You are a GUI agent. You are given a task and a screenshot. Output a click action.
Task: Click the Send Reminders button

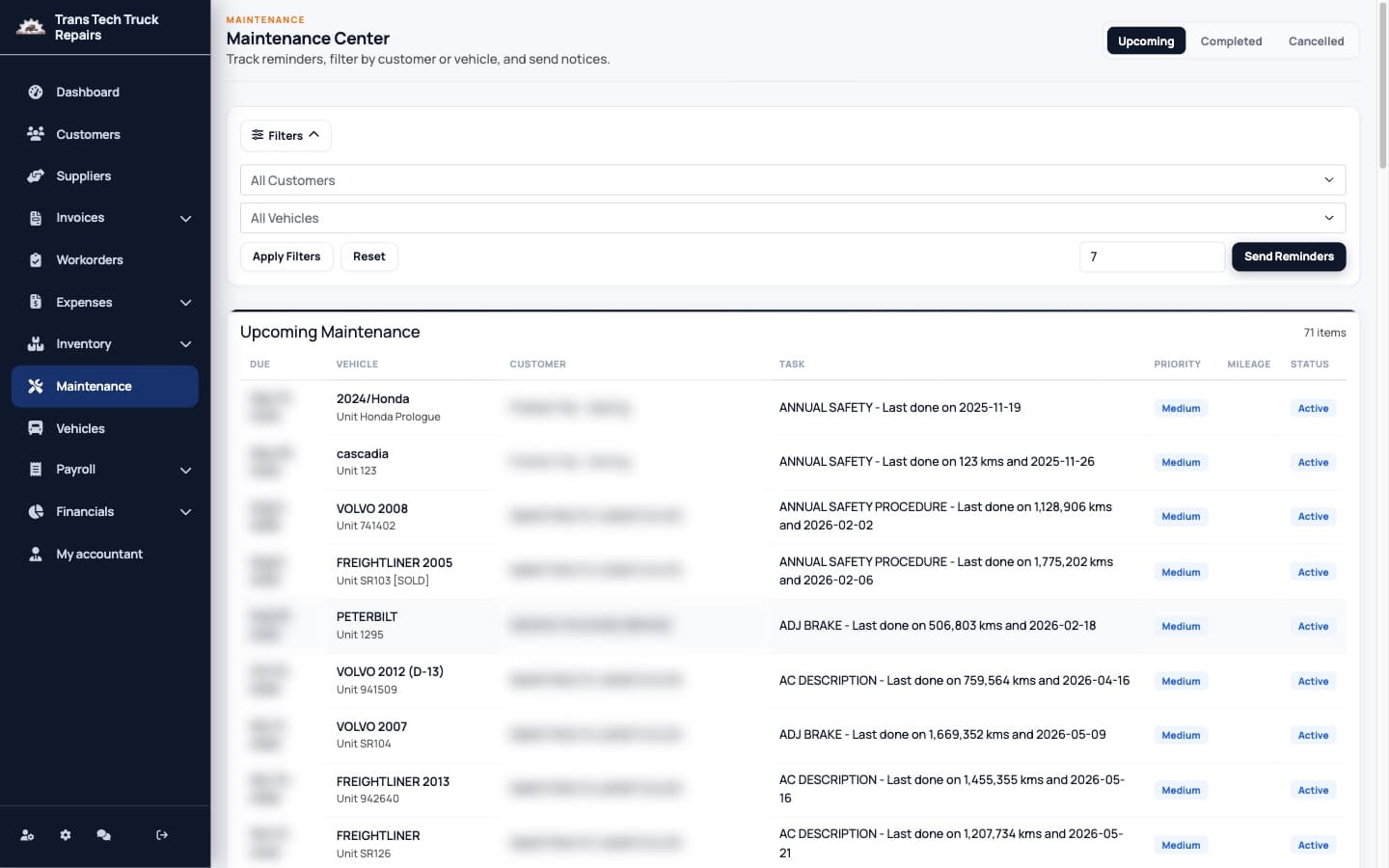(x=1289, y=257)
